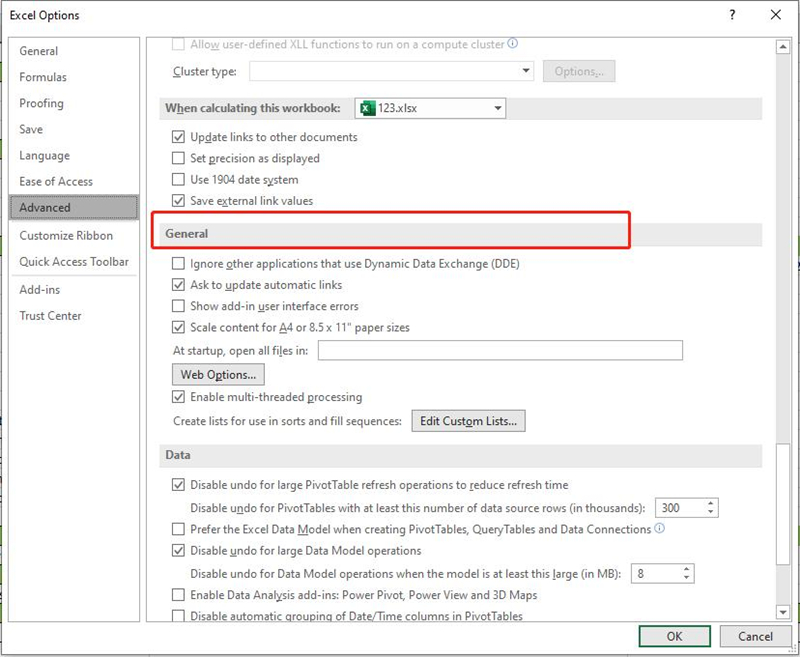The image size is (800, 657).
Task: Check Ignore other applications that use DDE
Action: pyautogui.click(x=179, y=264)
